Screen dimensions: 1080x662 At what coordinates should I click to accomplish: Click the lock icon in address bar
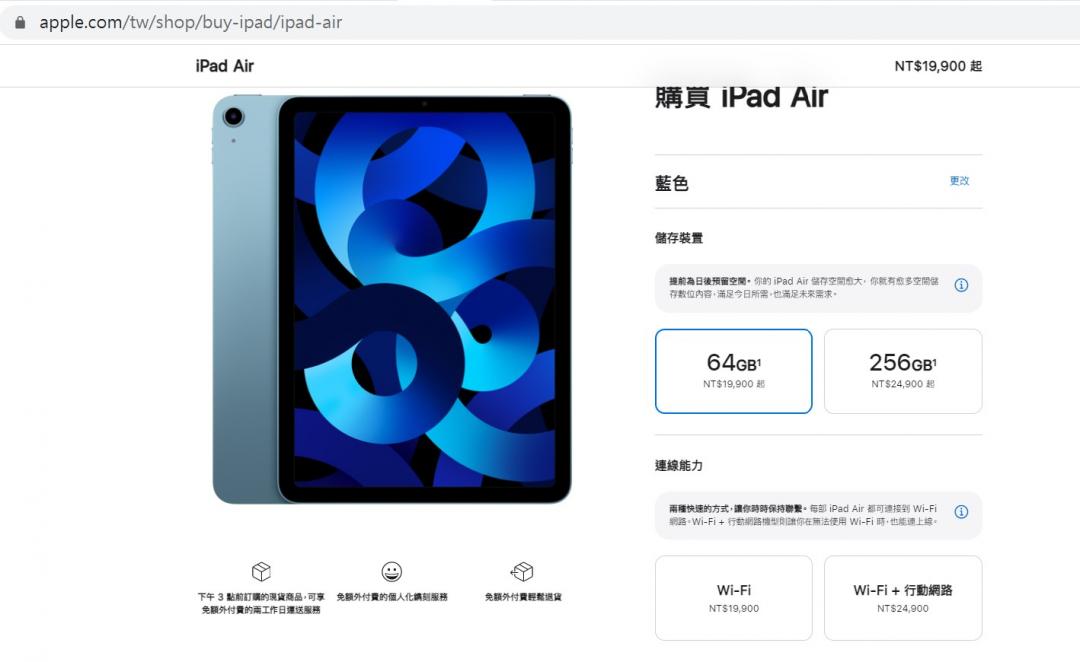tap(21, 23)
